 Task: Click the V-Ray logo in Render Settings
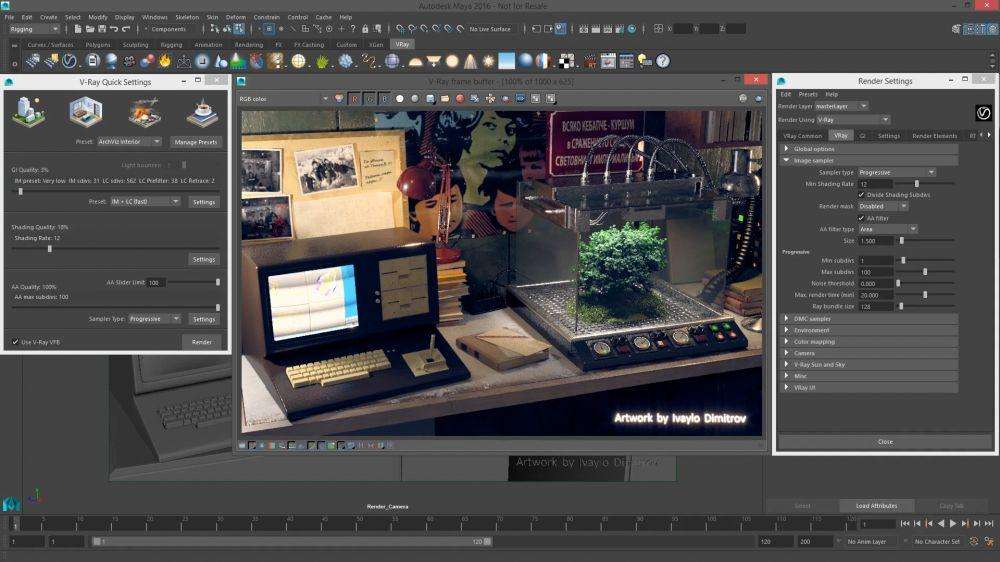tap(983, 113)
